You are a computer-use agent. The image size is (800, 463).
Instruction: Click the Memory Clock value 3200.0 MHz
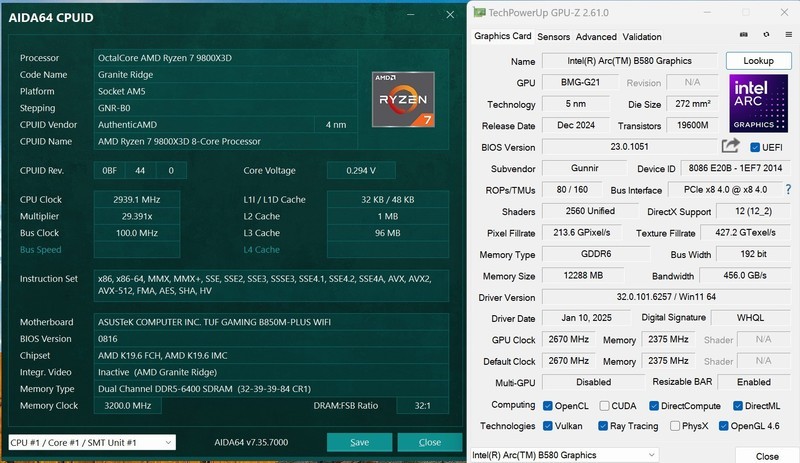click(128, 406)
